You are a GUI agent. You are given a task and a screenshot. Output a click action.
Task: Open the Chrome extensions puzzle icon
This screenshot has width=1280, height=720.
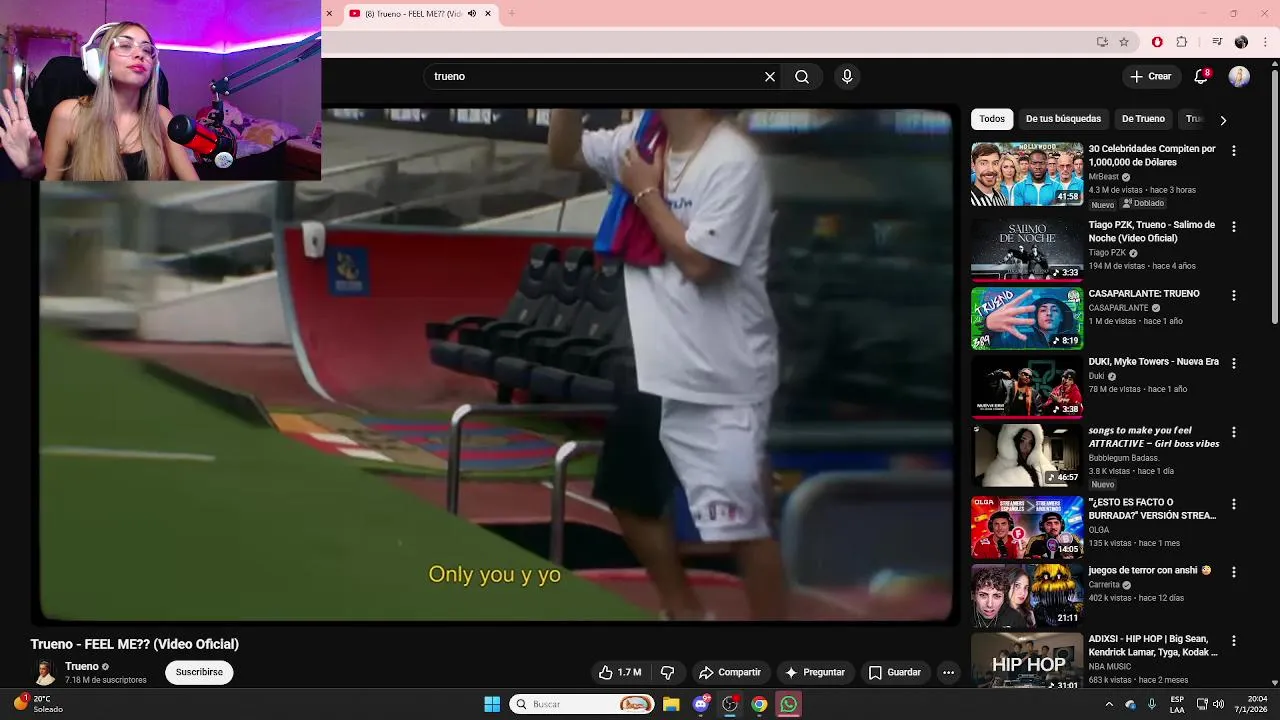1182,42
